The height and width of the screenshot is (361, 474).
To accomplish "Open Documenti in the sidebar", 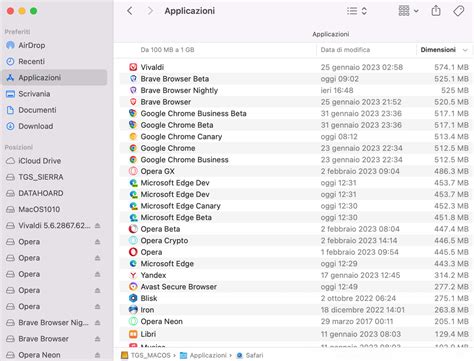I will (54, 110).
